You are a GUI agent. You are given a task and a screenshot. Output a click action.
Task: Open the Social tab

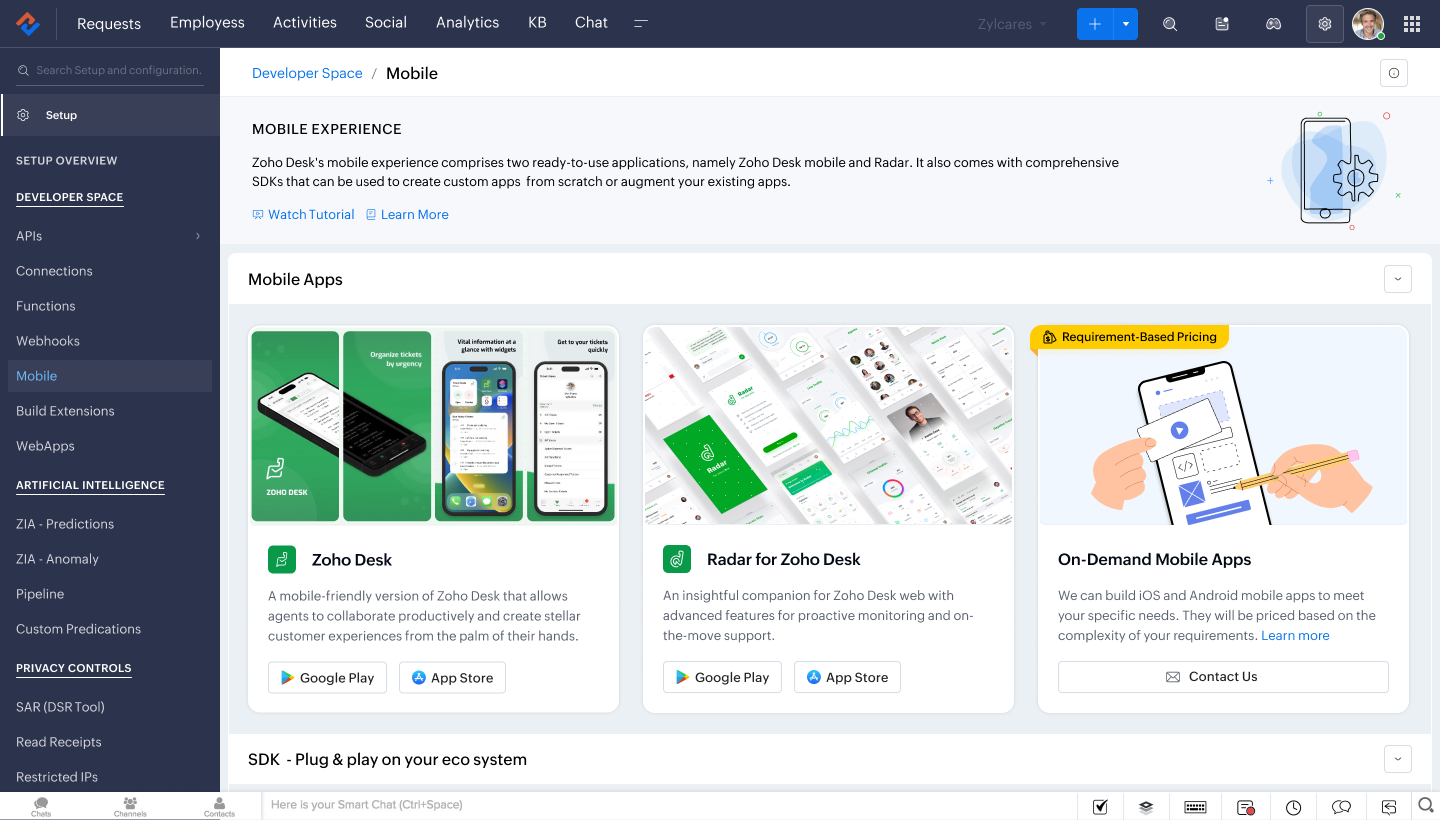point(386,22)
